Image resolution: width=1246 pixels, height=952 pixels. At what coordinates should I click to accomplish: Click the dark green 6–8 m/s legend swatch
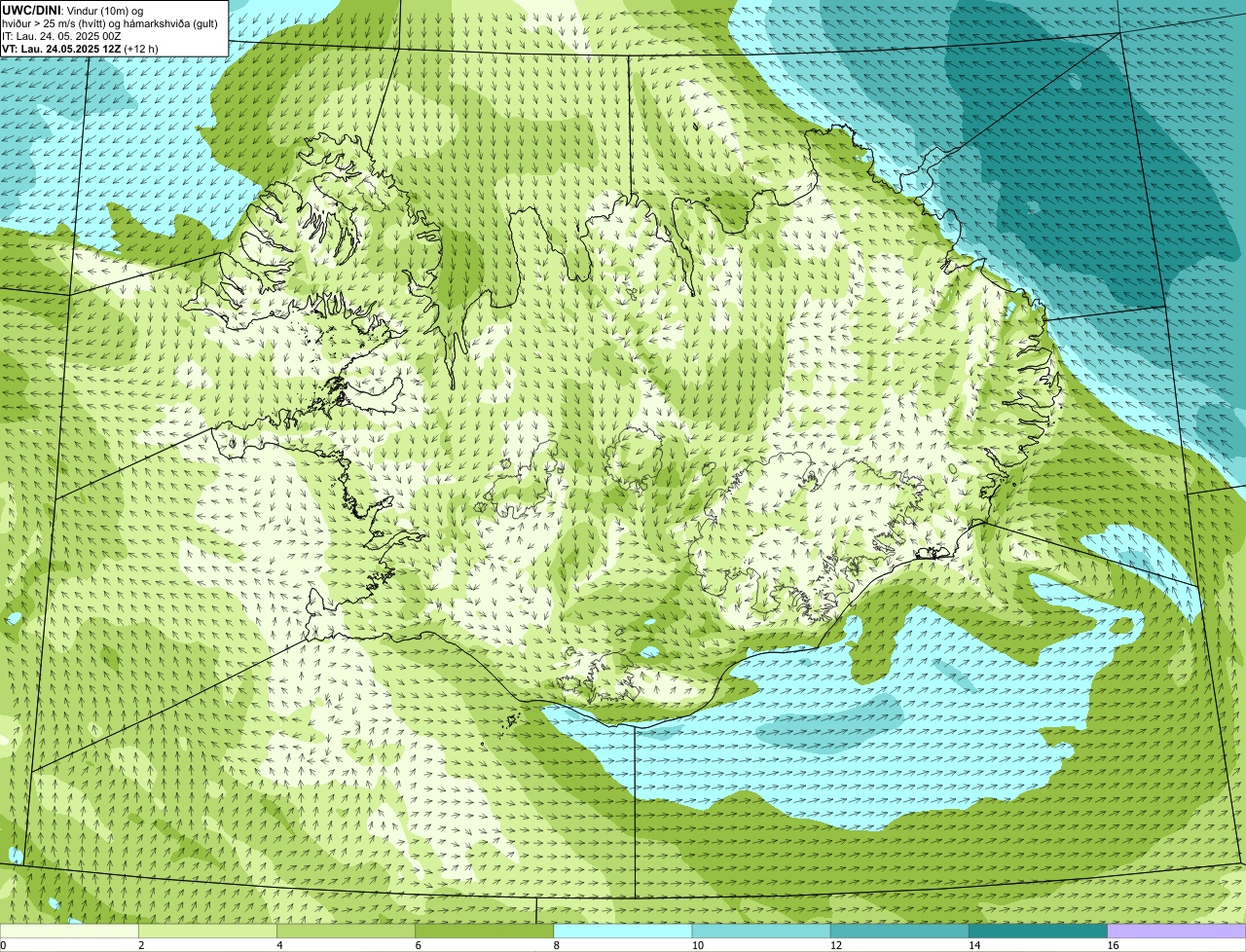484,932
